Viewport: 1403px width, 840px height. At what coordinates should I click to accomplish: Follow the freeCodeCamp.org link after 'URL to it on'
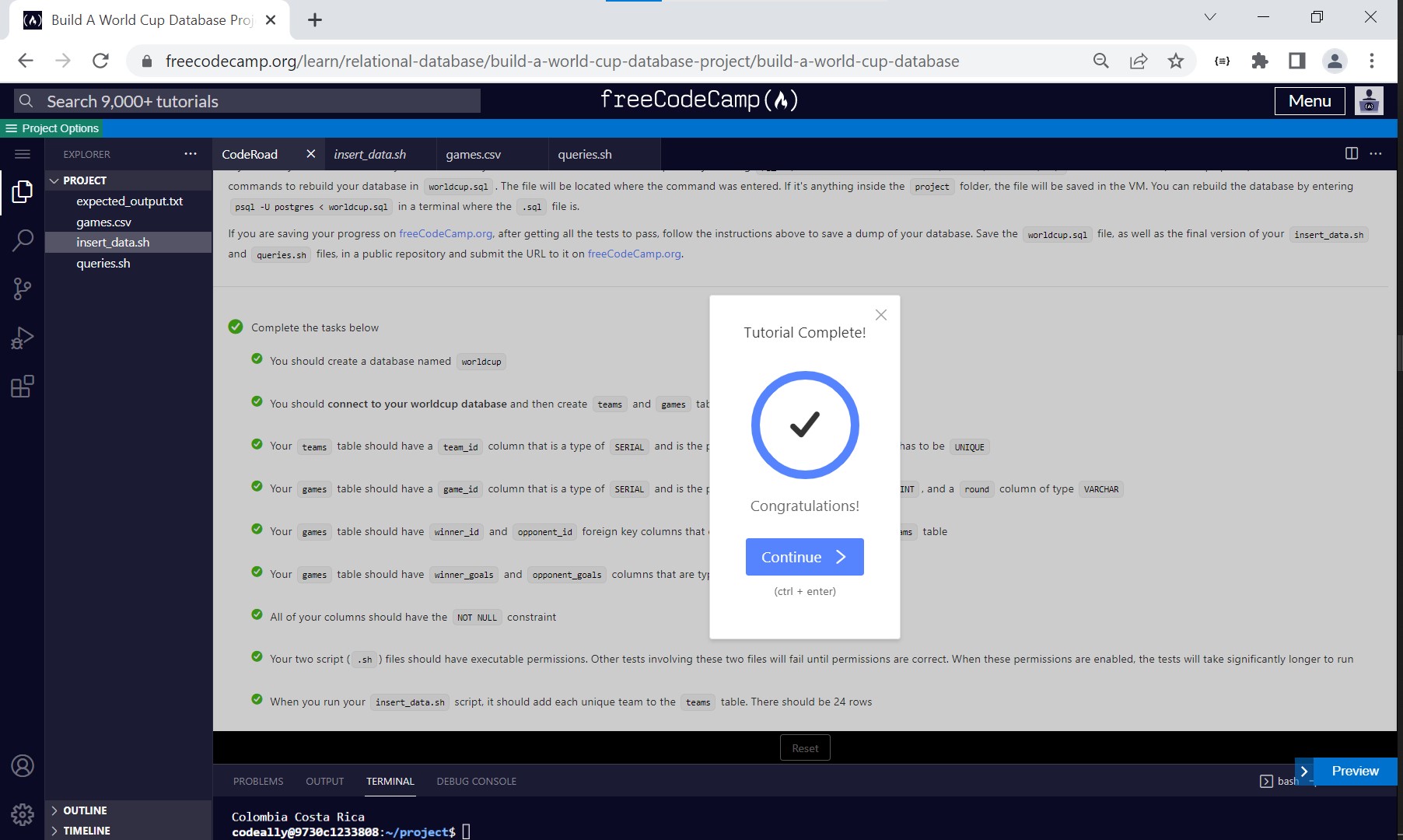tap(635, 254)
